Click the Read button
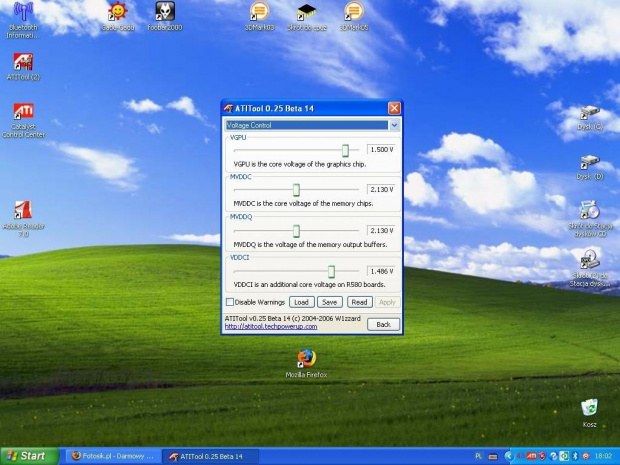This screenshot has width=620, height=465. click(x=359, y=302)
